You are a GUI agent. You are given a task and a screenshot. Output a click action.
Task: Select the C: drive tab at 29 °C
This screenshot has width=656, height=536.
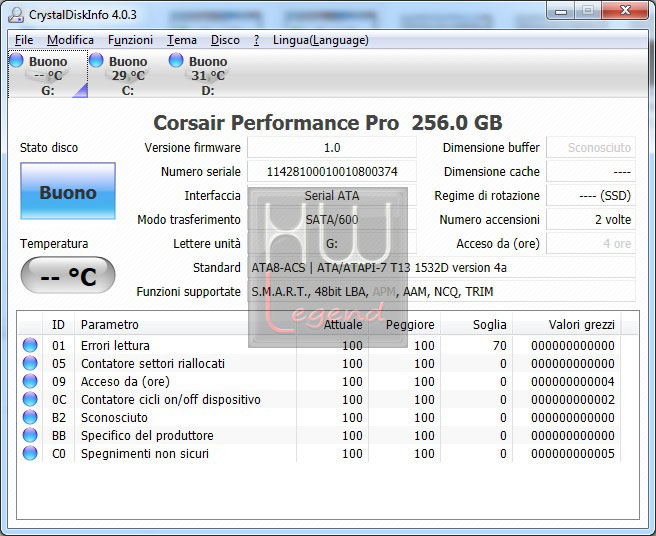(128, 74)
